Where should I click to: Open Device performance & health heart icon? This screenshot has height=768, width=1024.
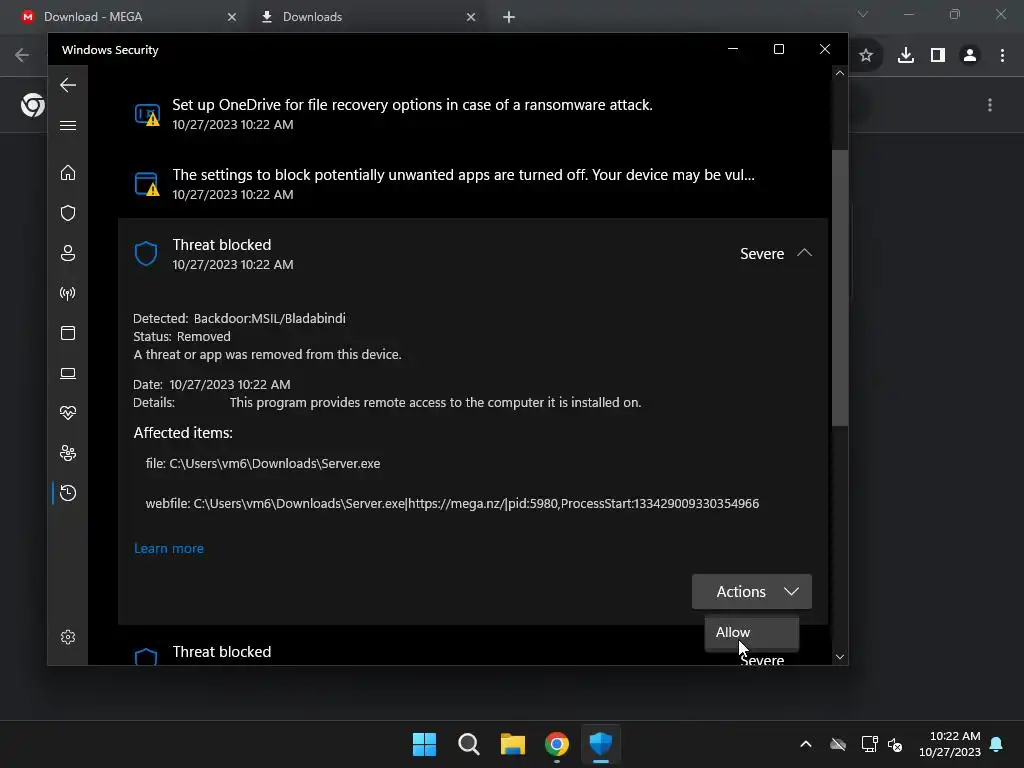(x=68, y=413)
